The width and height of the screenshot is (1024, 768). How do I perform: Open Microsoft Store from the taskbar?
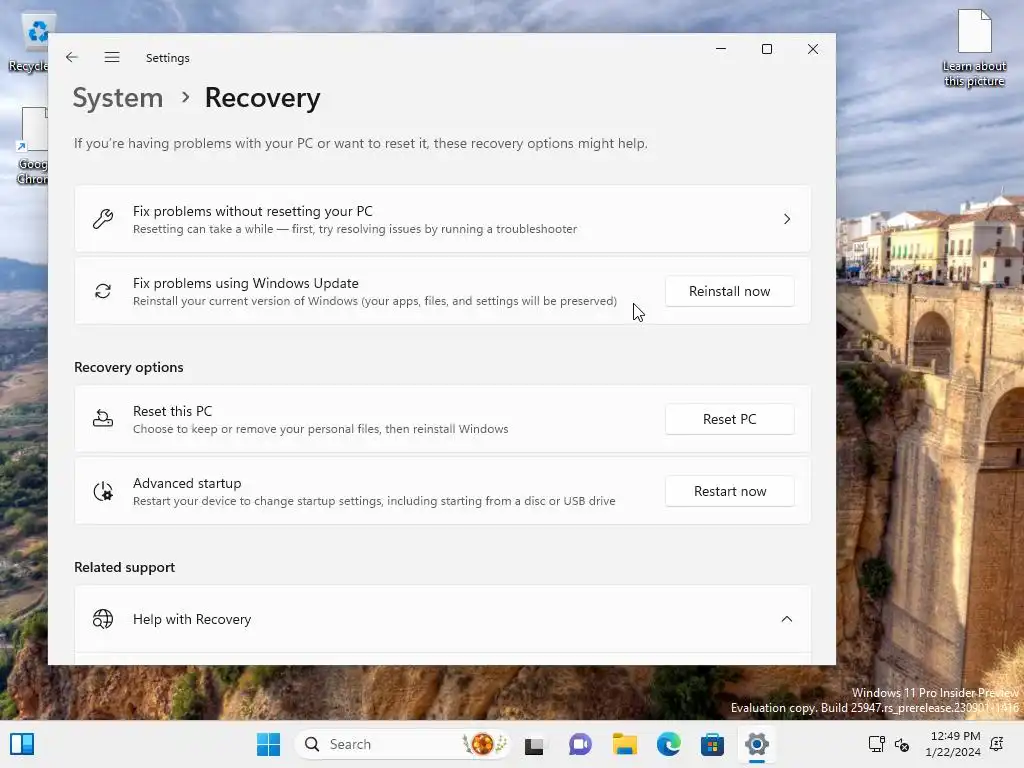712,744
